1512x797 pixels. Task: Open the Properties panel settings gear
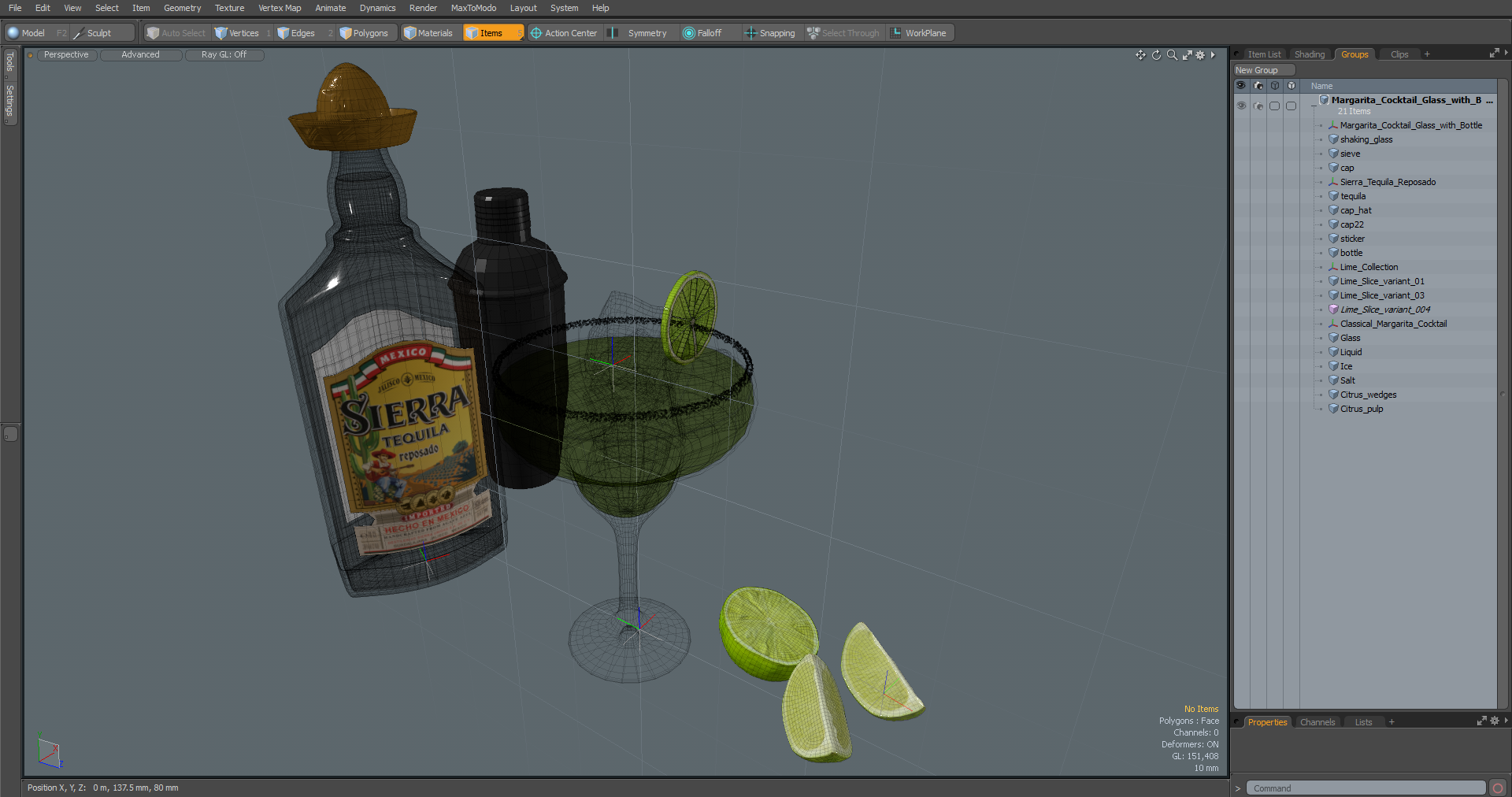click(1495, 721)
